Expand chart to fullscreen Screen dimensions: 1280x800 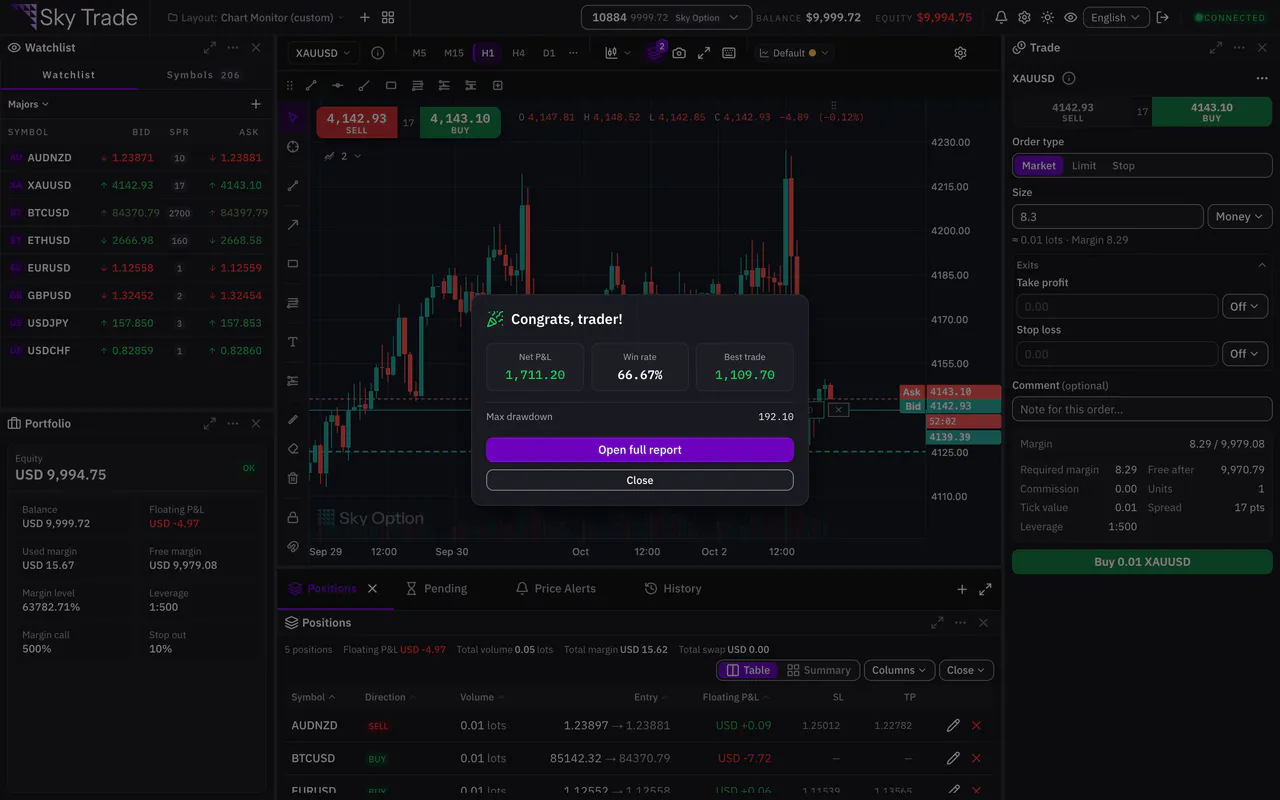(x=704, y=53)
